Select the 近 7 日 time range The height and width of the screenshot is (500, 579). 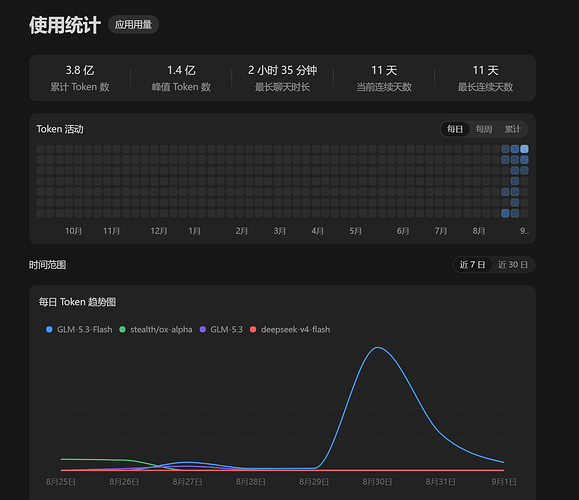pos(472,265)
